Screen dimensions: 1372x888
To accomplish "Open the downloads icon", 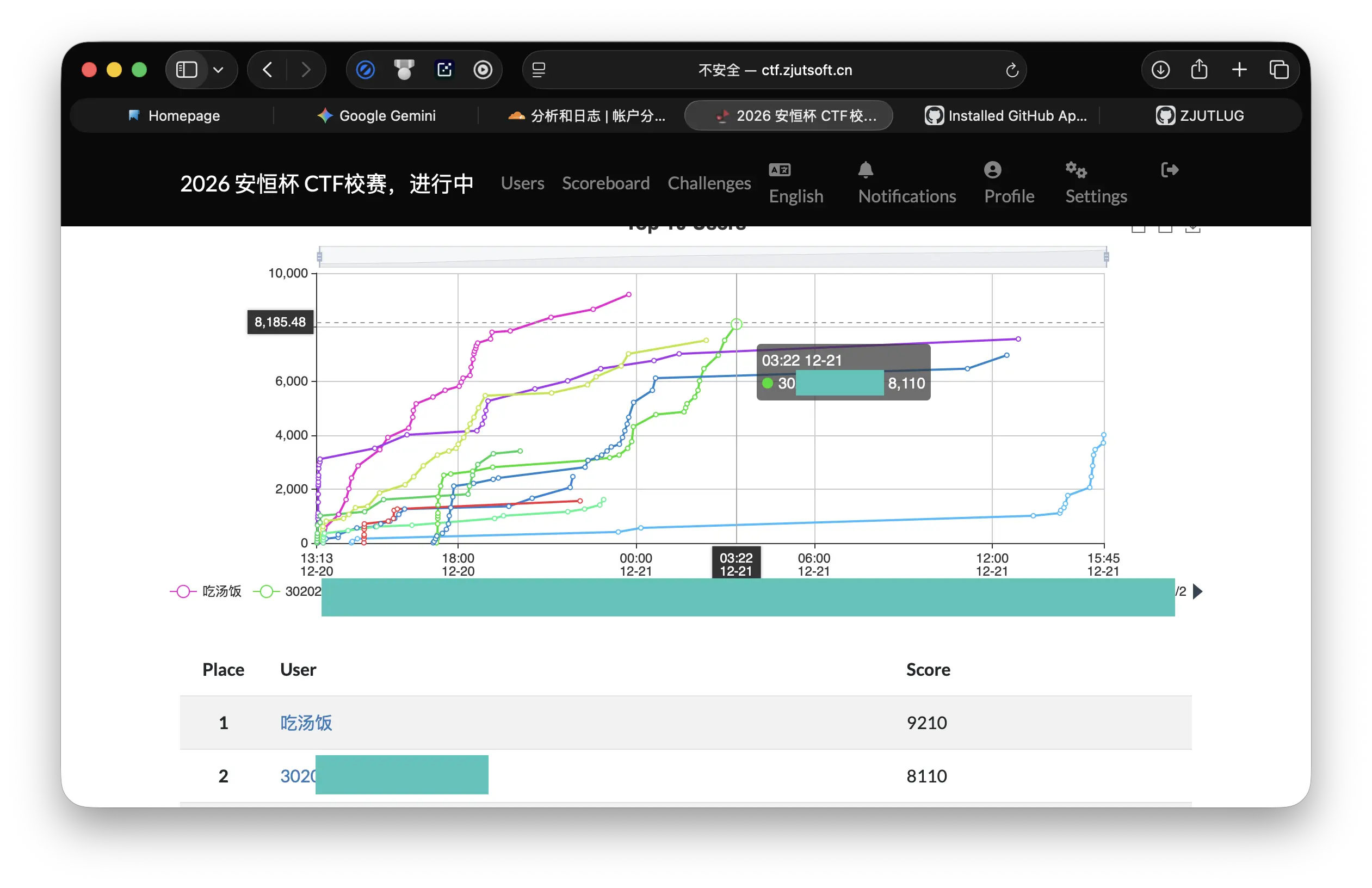I will click(1160, 70).
